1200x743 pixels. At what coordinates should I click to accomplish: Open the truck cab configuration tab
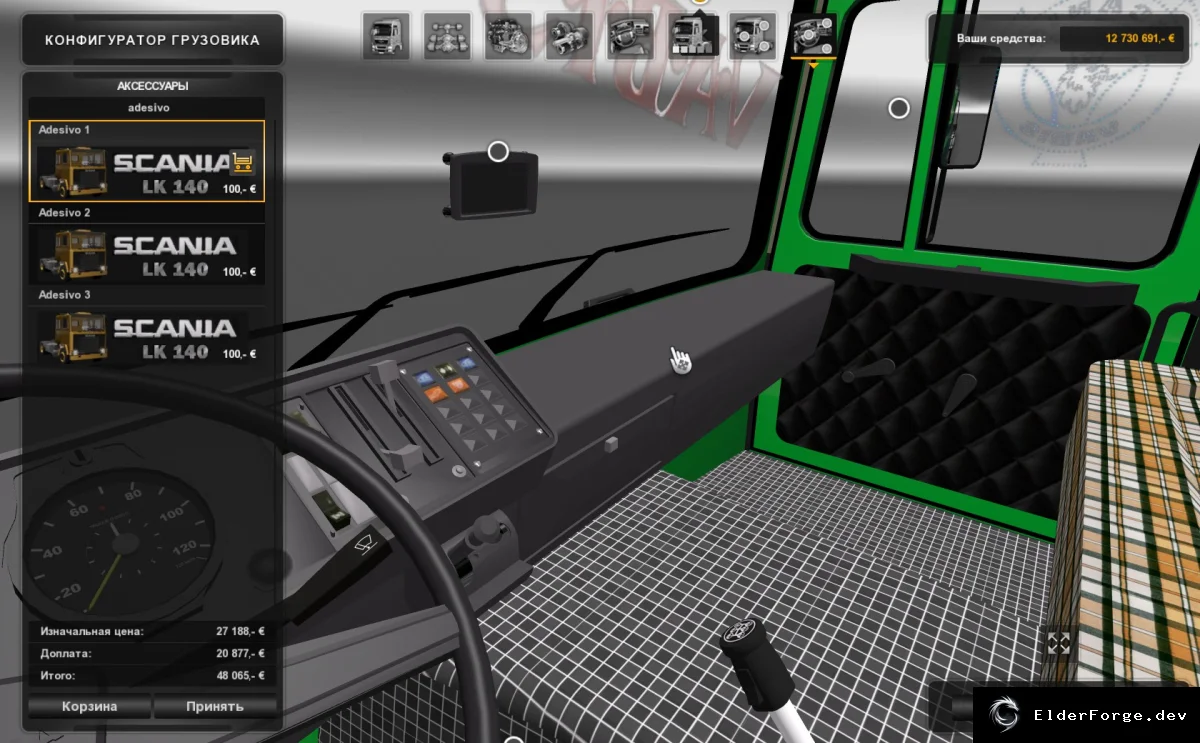tap(385, 37)
